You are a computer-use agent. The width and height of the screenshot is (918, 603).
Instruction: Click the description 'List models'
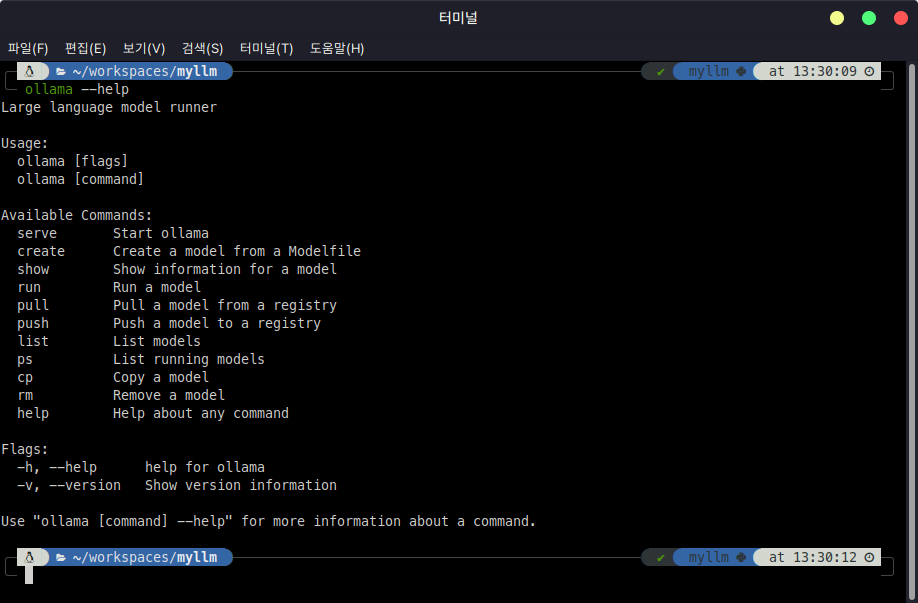click(x=157, y=341)
